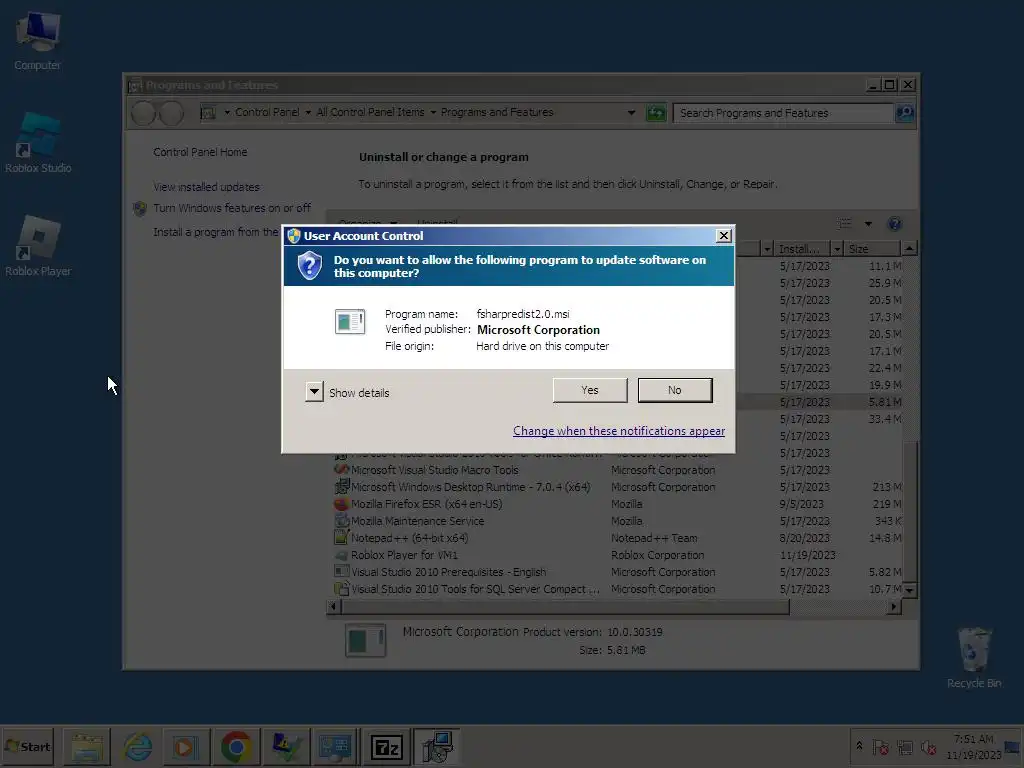Click the Forward button in Programs and Features

click(x=171, y=113)
